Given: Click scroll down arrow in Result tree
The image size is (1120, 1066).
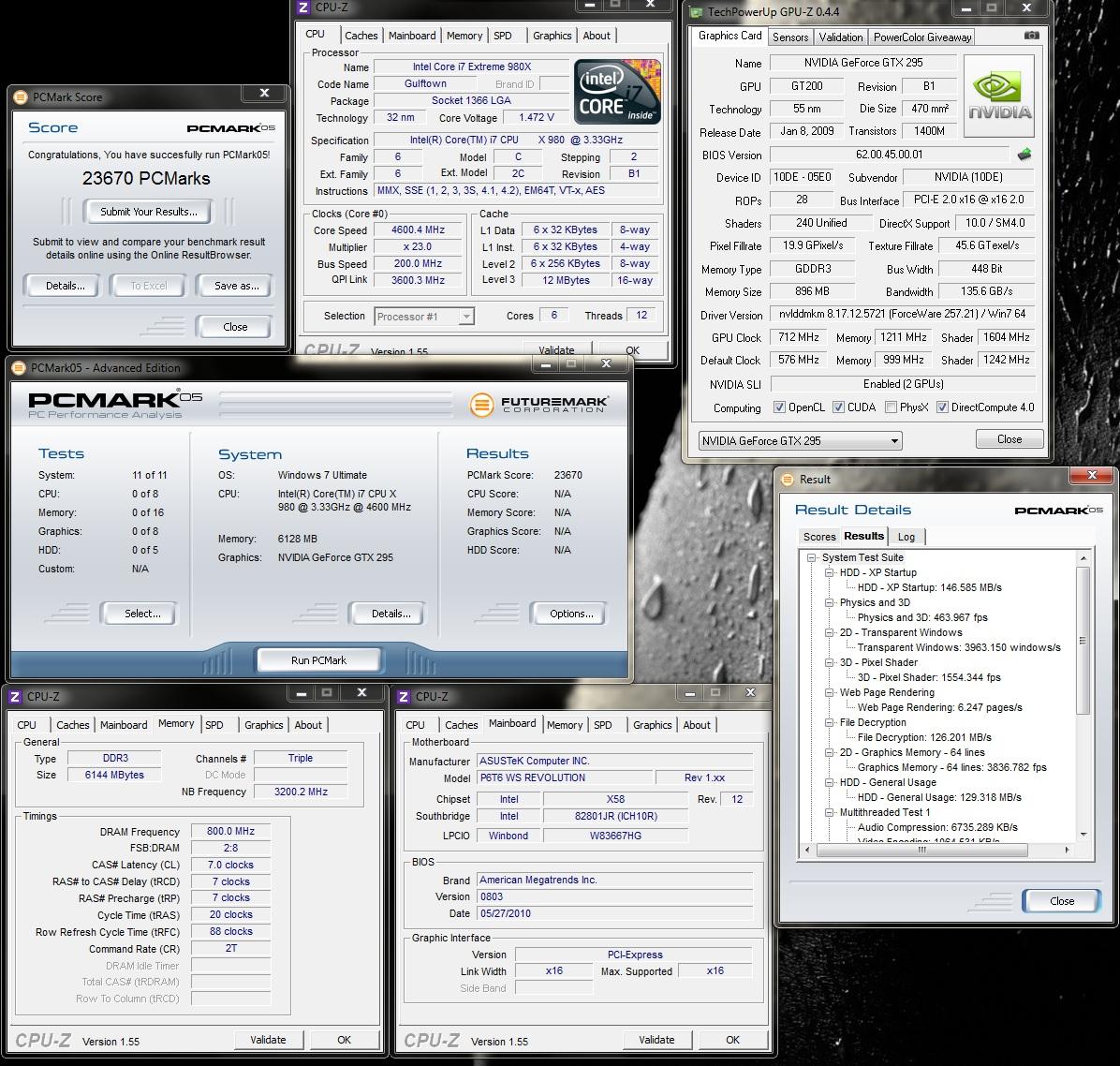Looking at the screenshot, I should [x=1083, y=835].
